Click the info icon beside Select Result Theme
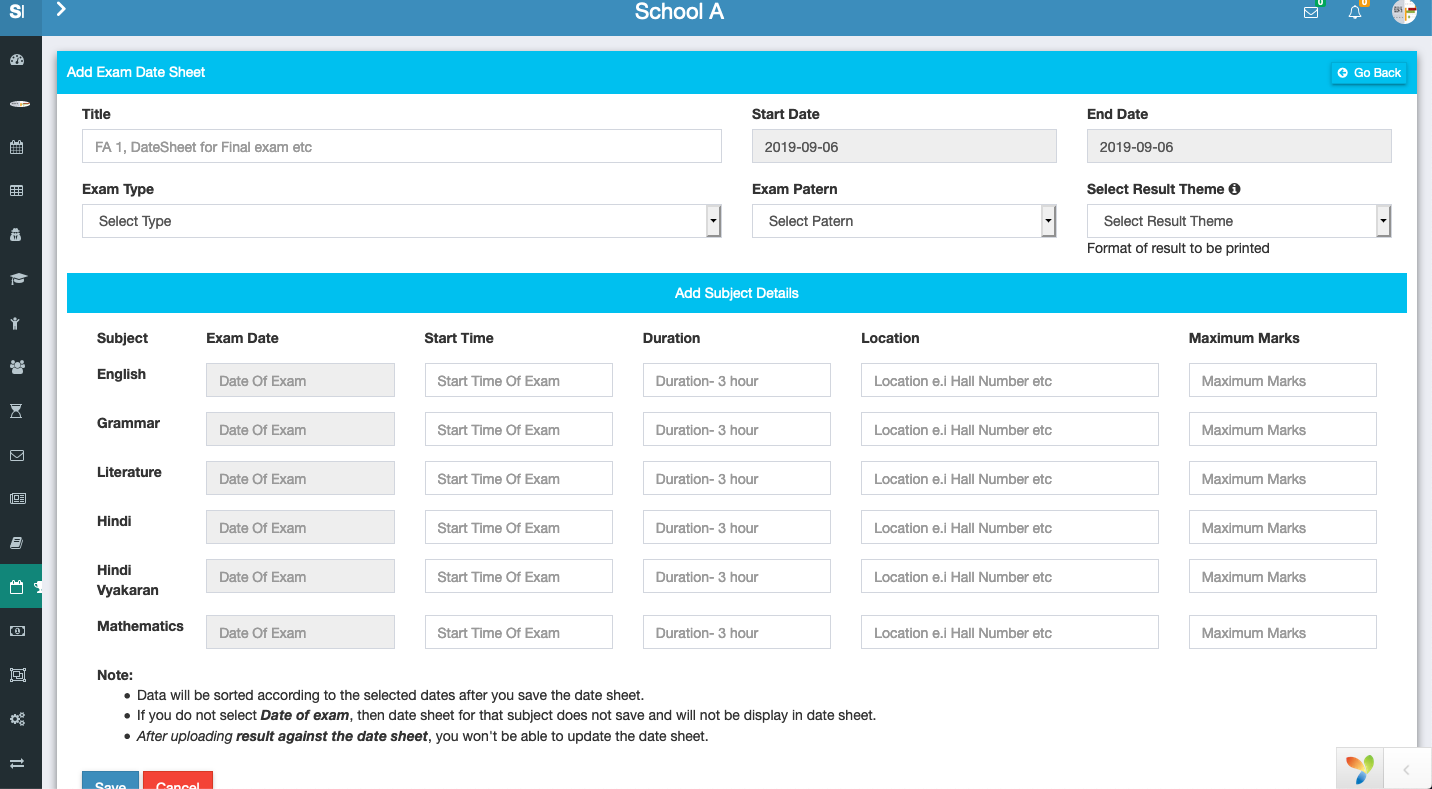 click(1234, 189)
